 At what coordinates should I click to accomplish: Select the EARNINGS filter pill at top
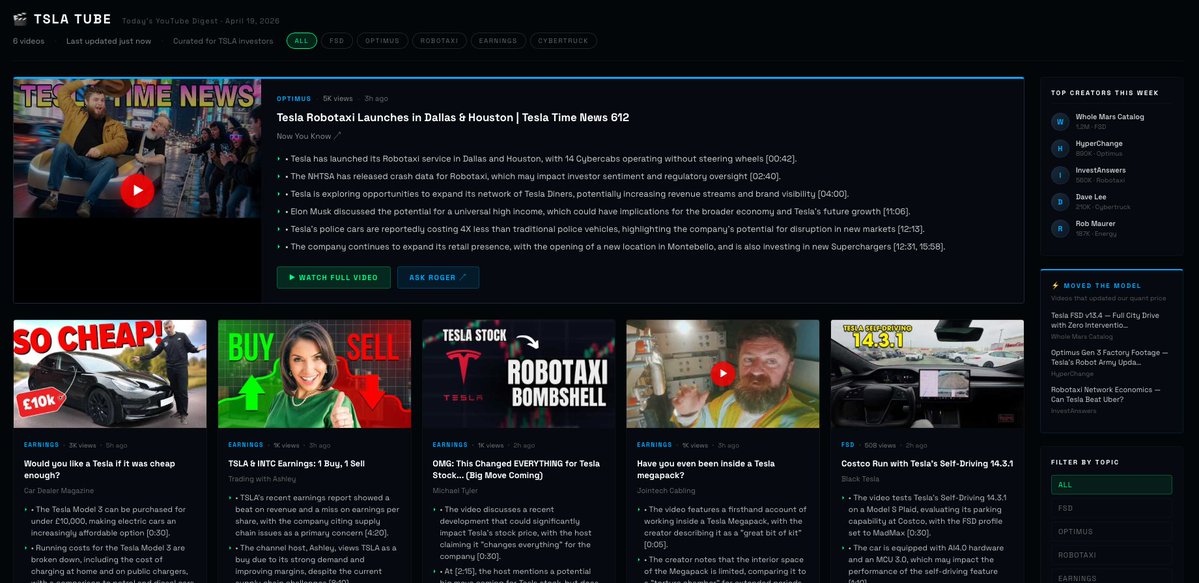point(498,41)
